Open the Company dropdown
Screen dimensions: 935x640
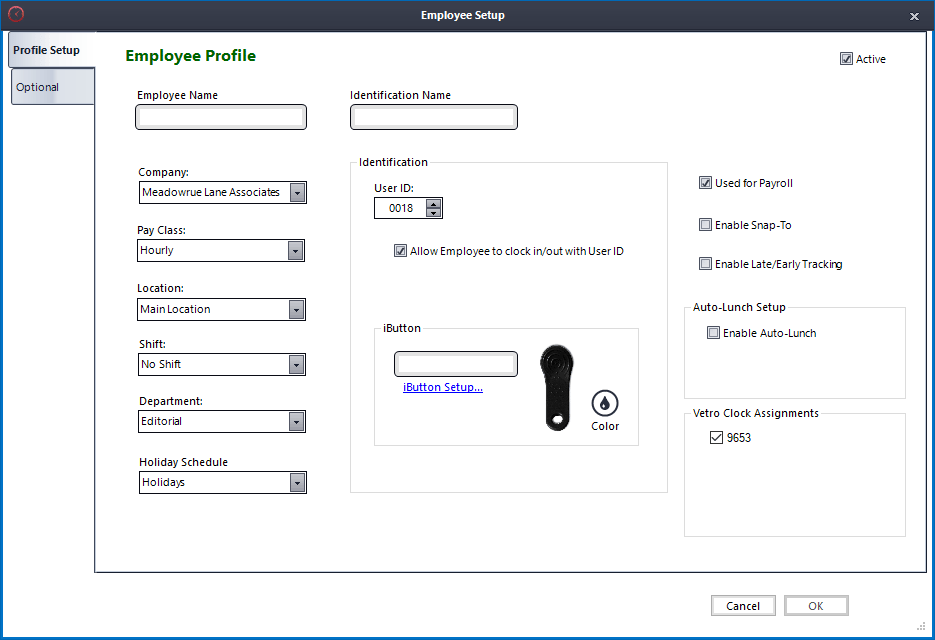click(297, 192)
